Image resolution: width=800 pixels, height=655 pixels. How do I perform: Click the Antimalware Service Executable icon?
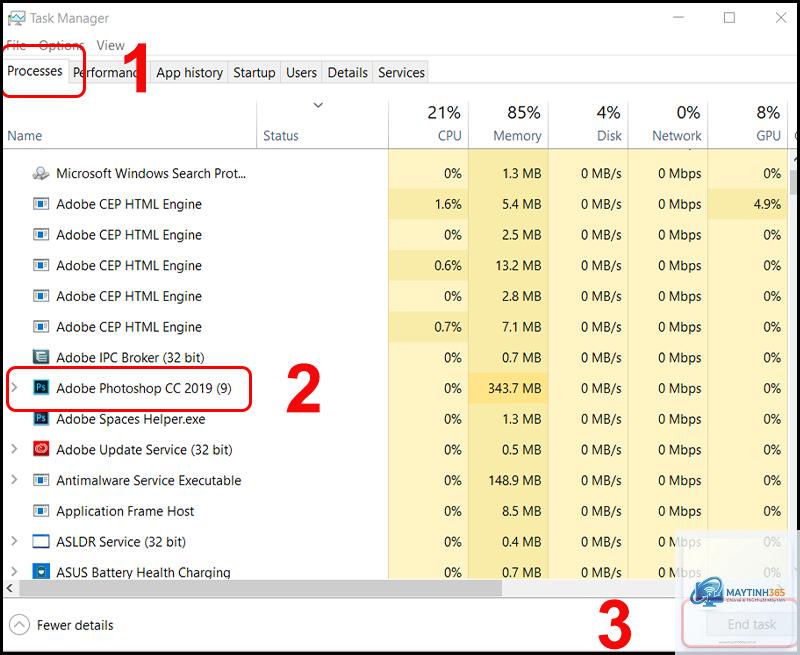pos(41,480)
